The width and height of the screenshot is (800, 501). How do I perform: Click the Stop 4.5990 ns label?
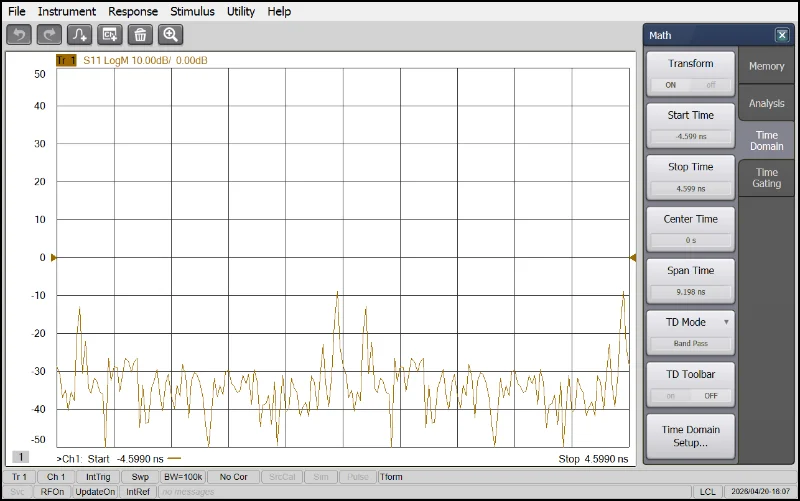pyautogui.click(x=593, y=459)
